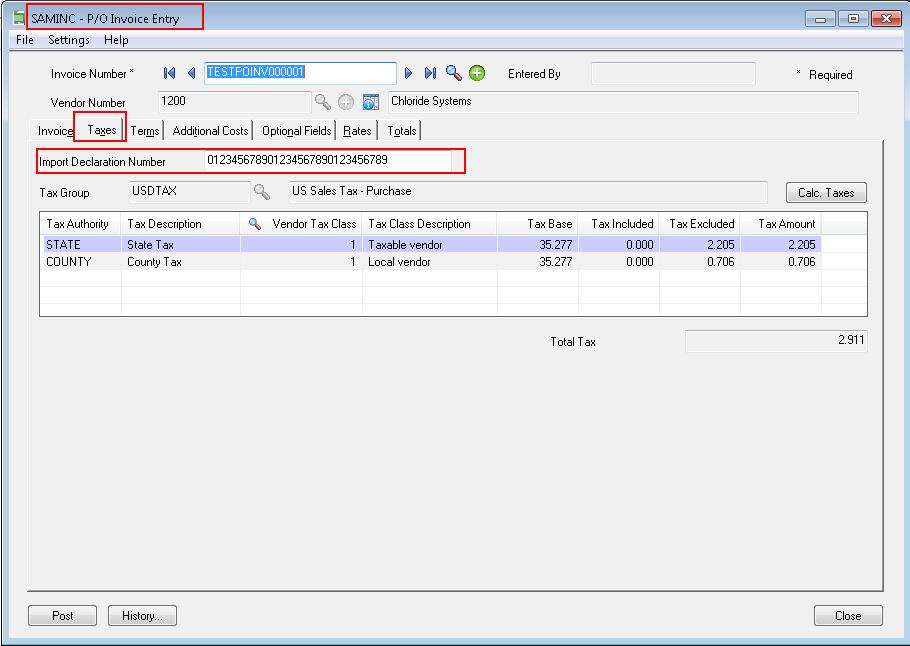Viewport: 910px width, 646px height.
Task: Click the Post button
Action: (62, 616)
